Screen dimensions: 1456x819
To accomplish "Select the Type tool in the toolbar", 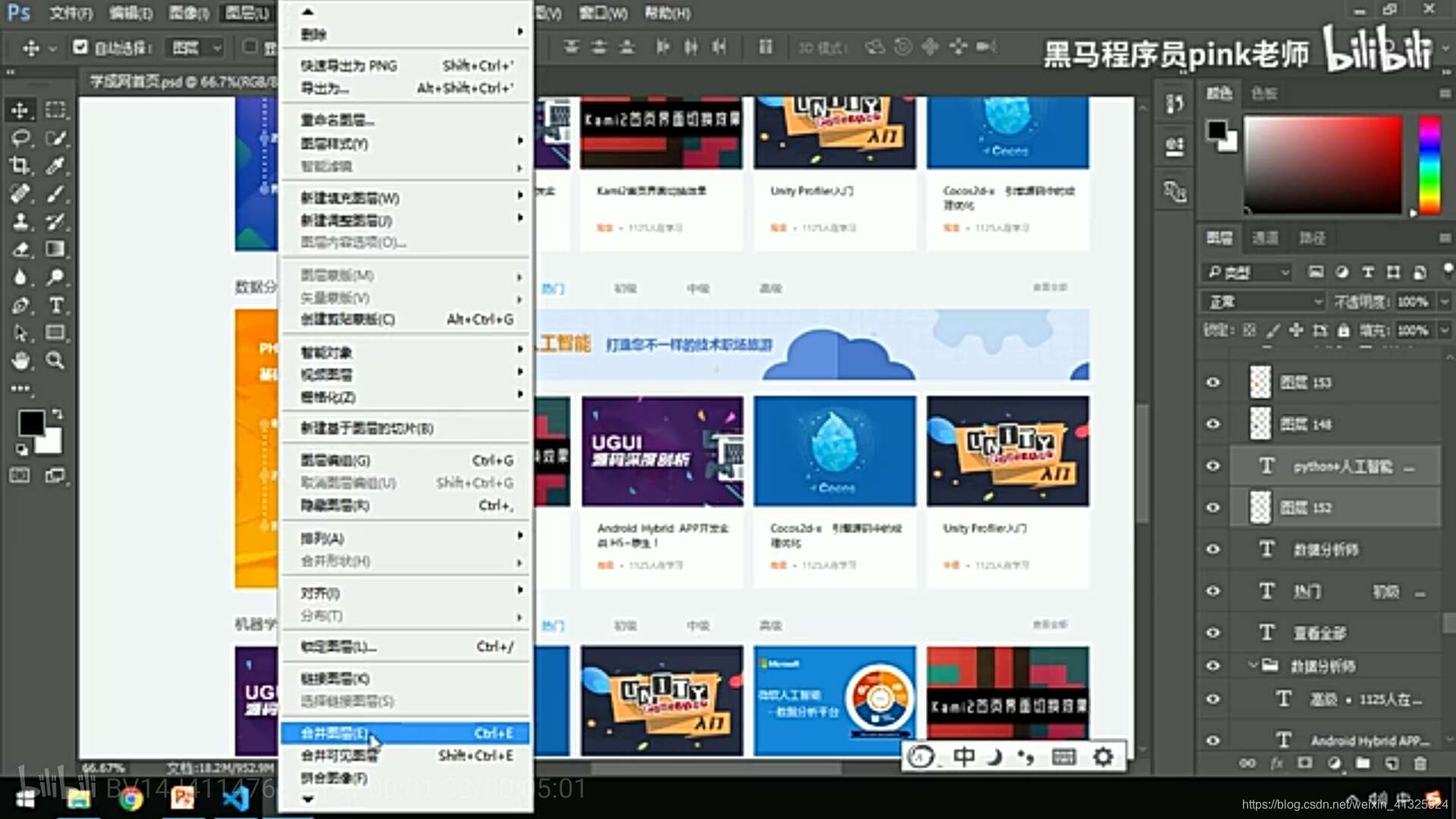I will pos(56,306).
